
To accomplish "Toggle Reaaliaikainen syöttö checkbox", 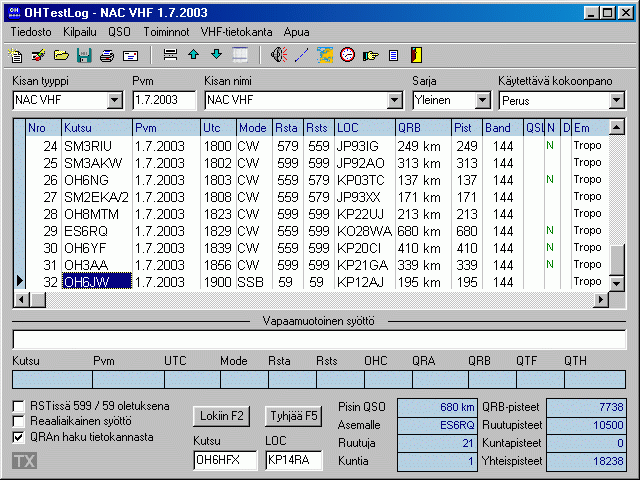I will (20, 422).
